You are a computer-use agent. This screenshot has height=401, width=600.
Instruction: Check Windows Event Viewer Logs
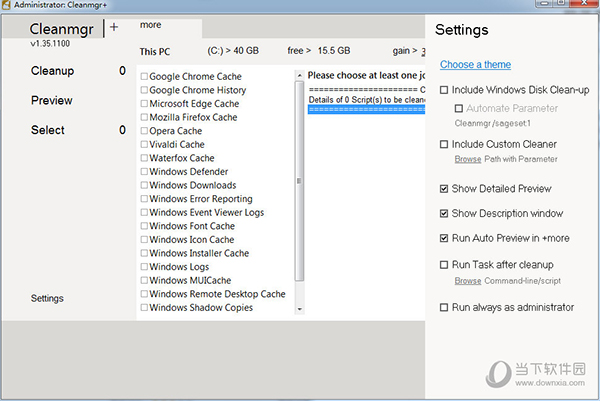click(144, 212)
